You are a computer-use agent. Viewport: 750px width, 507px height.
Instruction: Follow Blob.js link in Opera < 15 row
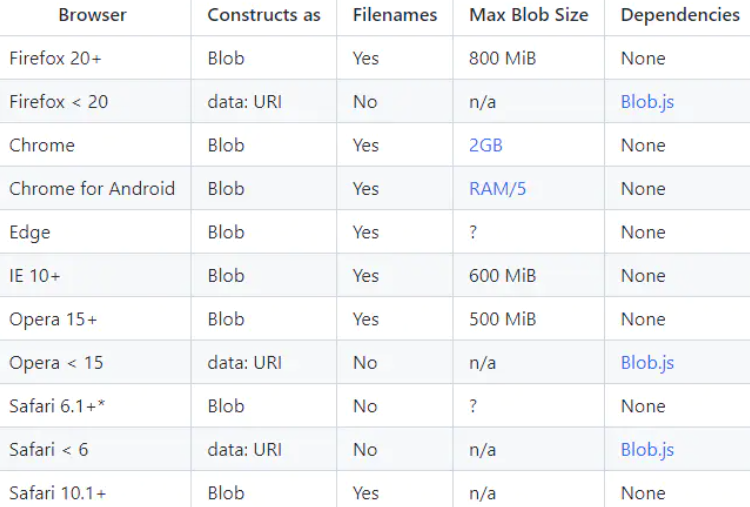[647, 363]
